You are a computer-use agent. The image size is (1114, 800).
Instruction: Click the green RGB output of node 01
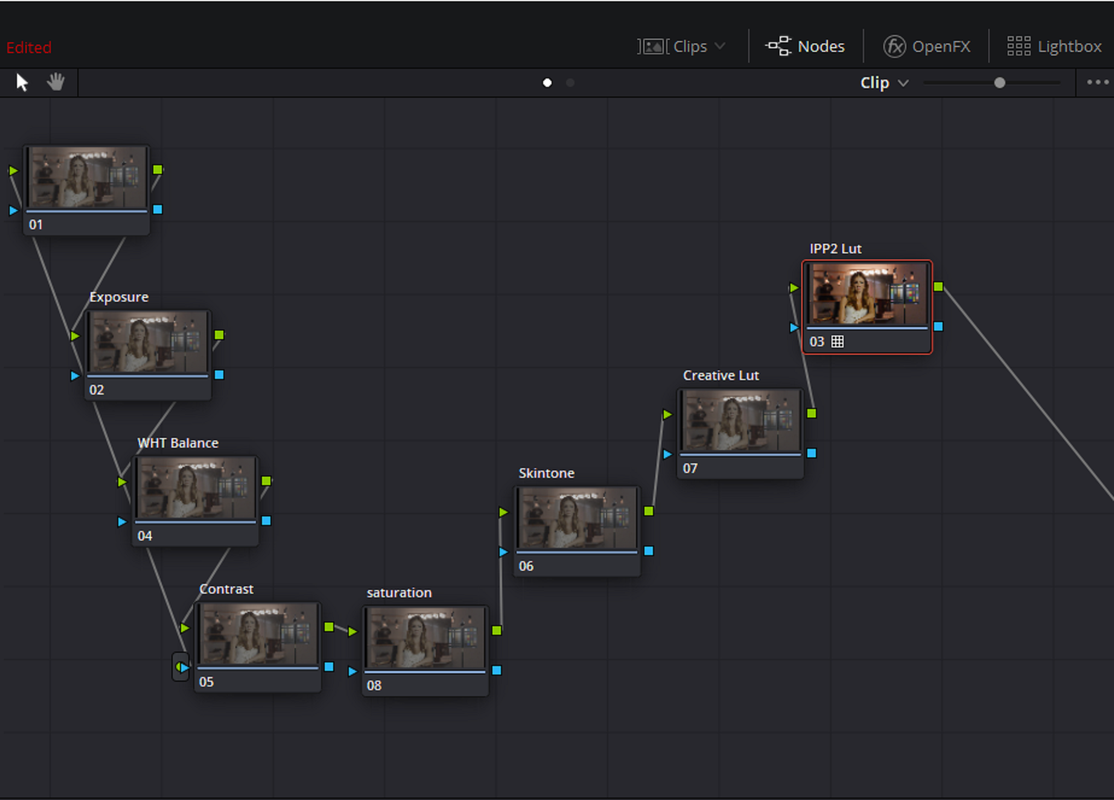tap(158, 170)
